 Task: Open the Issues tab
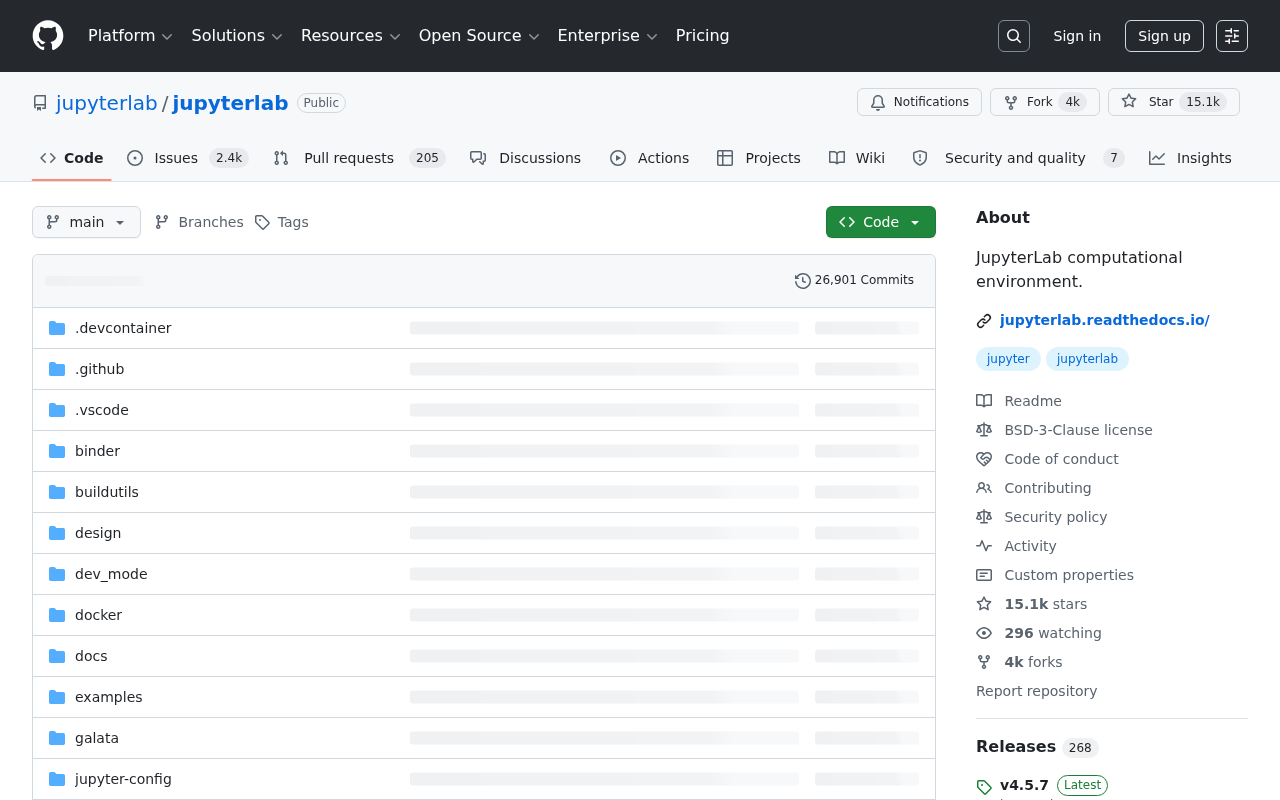[187, 158]
